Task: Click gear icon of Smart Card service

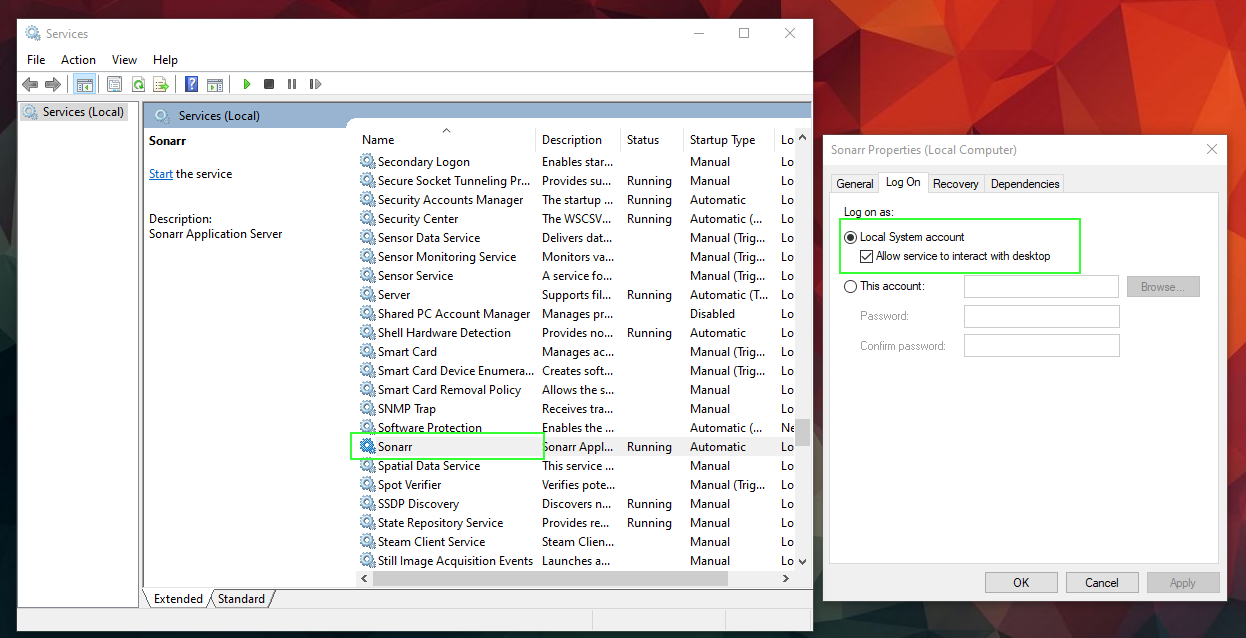Action: point(368,351)
